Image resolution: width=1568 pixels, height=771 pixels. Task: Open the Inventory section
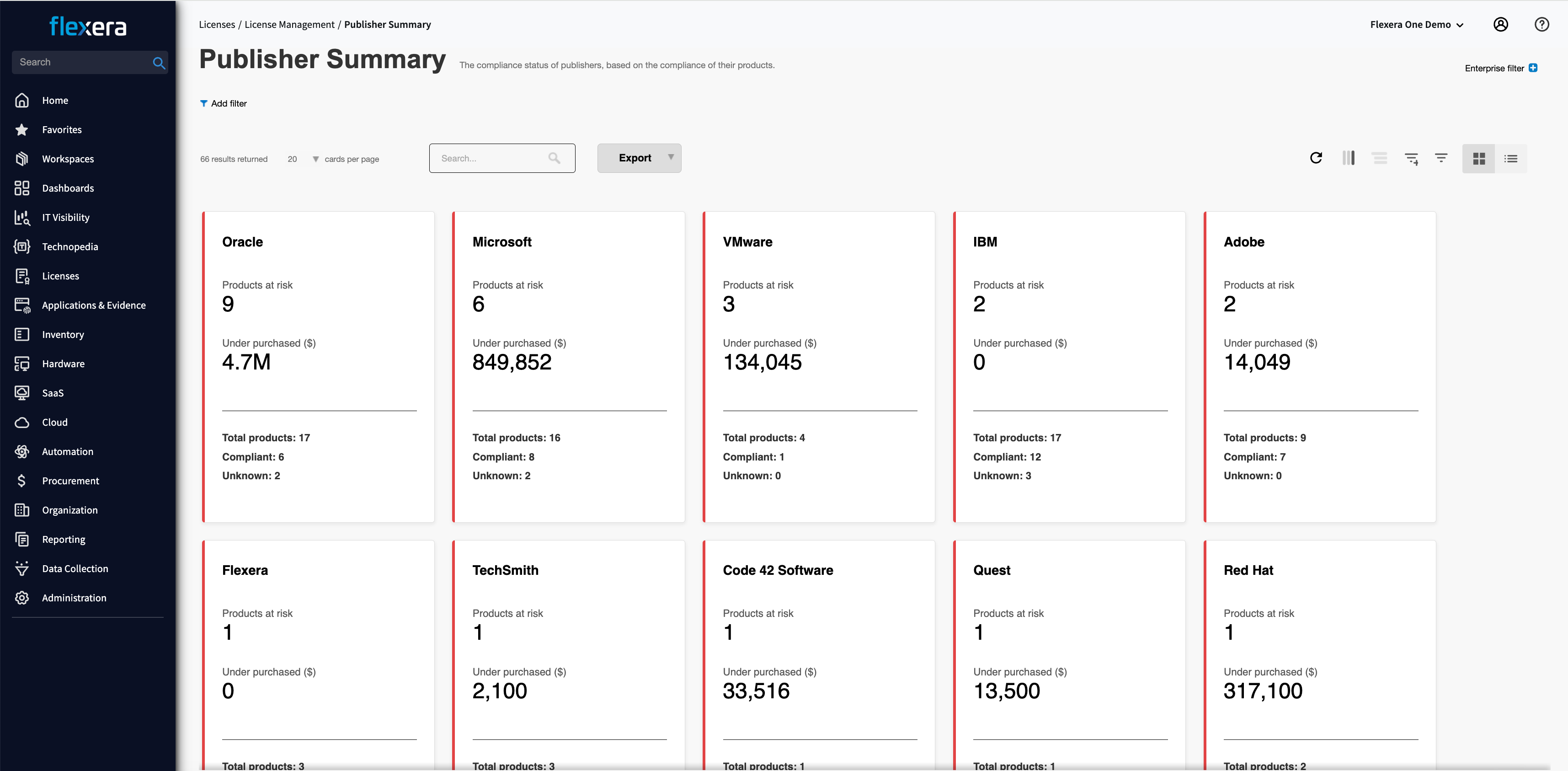coord(63,334)
